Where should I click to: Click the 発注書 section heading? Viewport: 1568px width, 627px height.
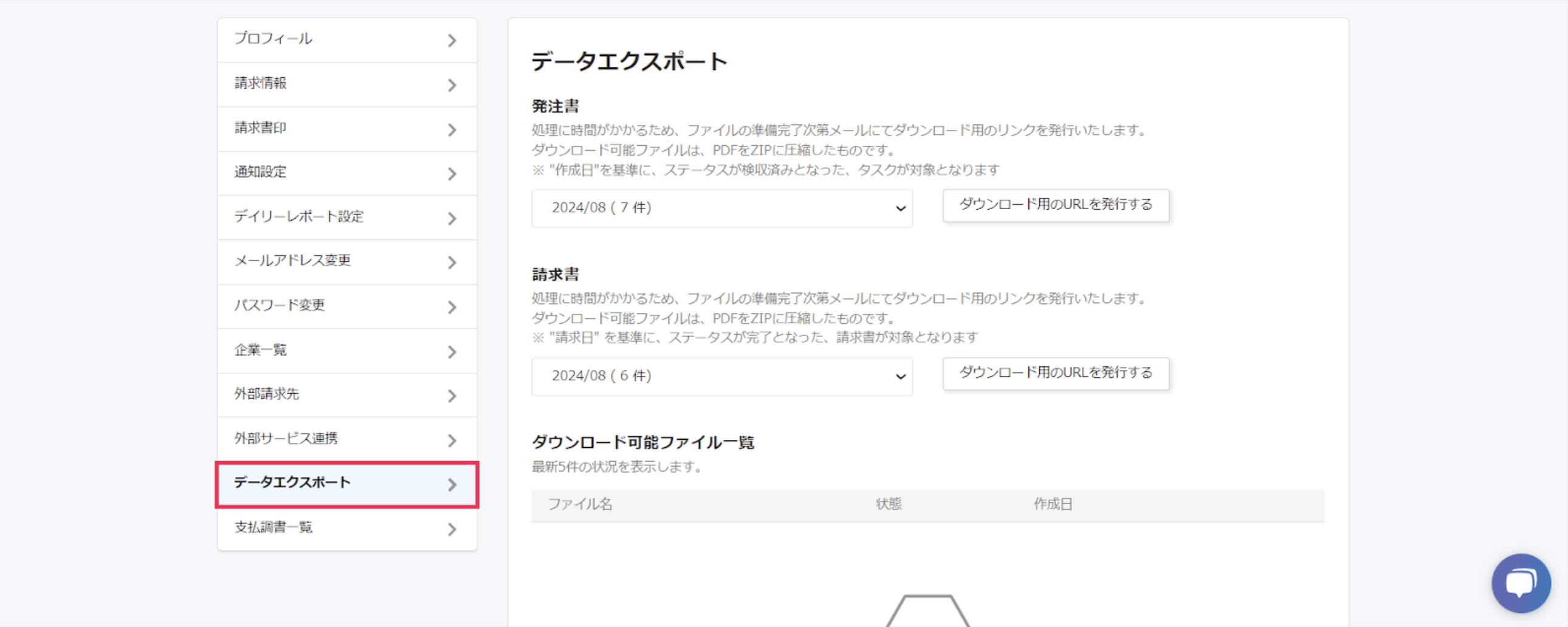[x=555, y=106]
